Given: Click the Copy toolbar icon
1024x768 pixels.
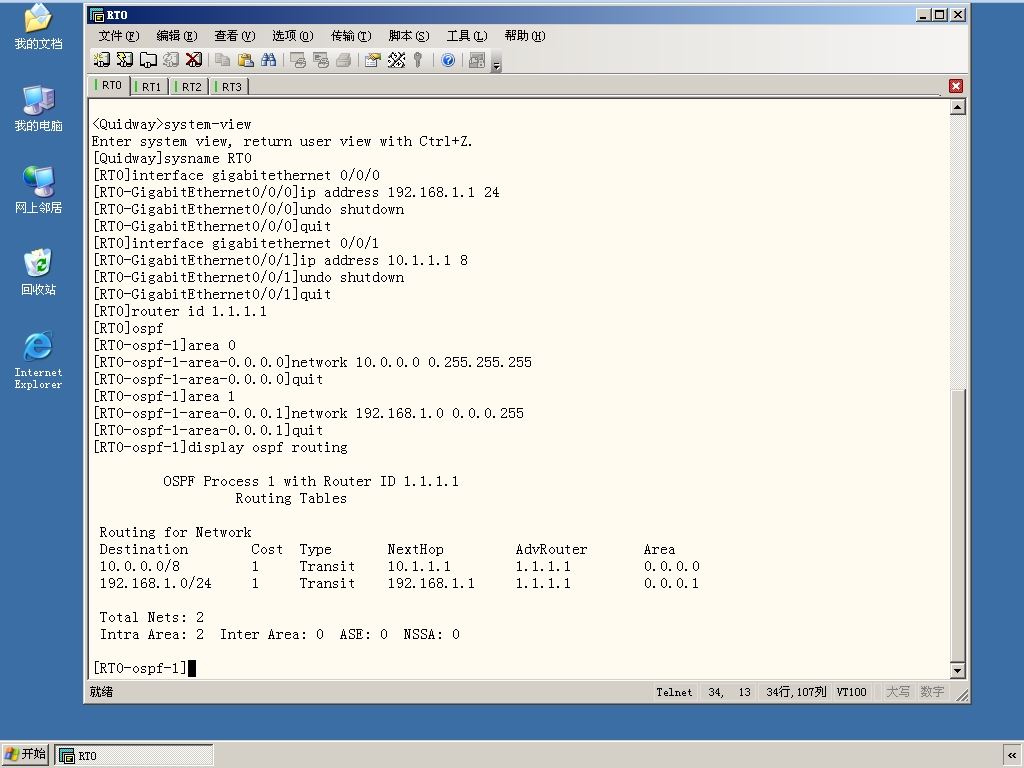Looking at the screenshot, I should tap(223, 60).
